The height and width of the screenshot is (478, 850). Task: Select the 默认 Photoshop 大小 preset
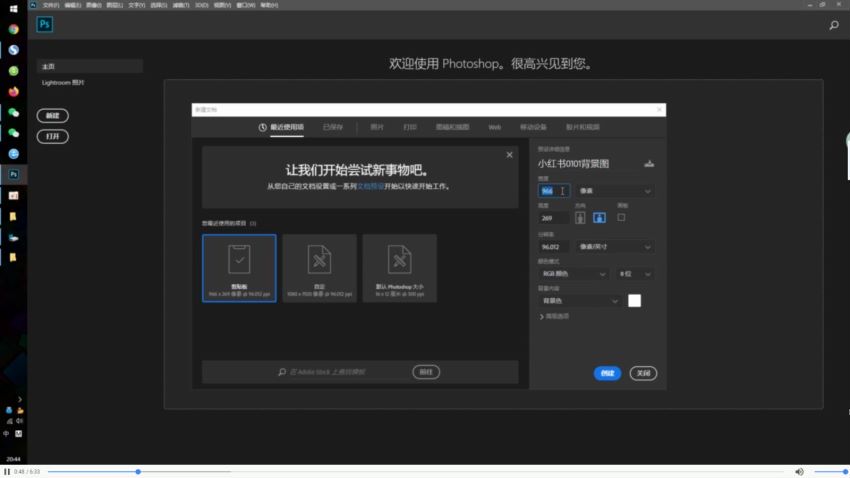(x=400, y=268)
